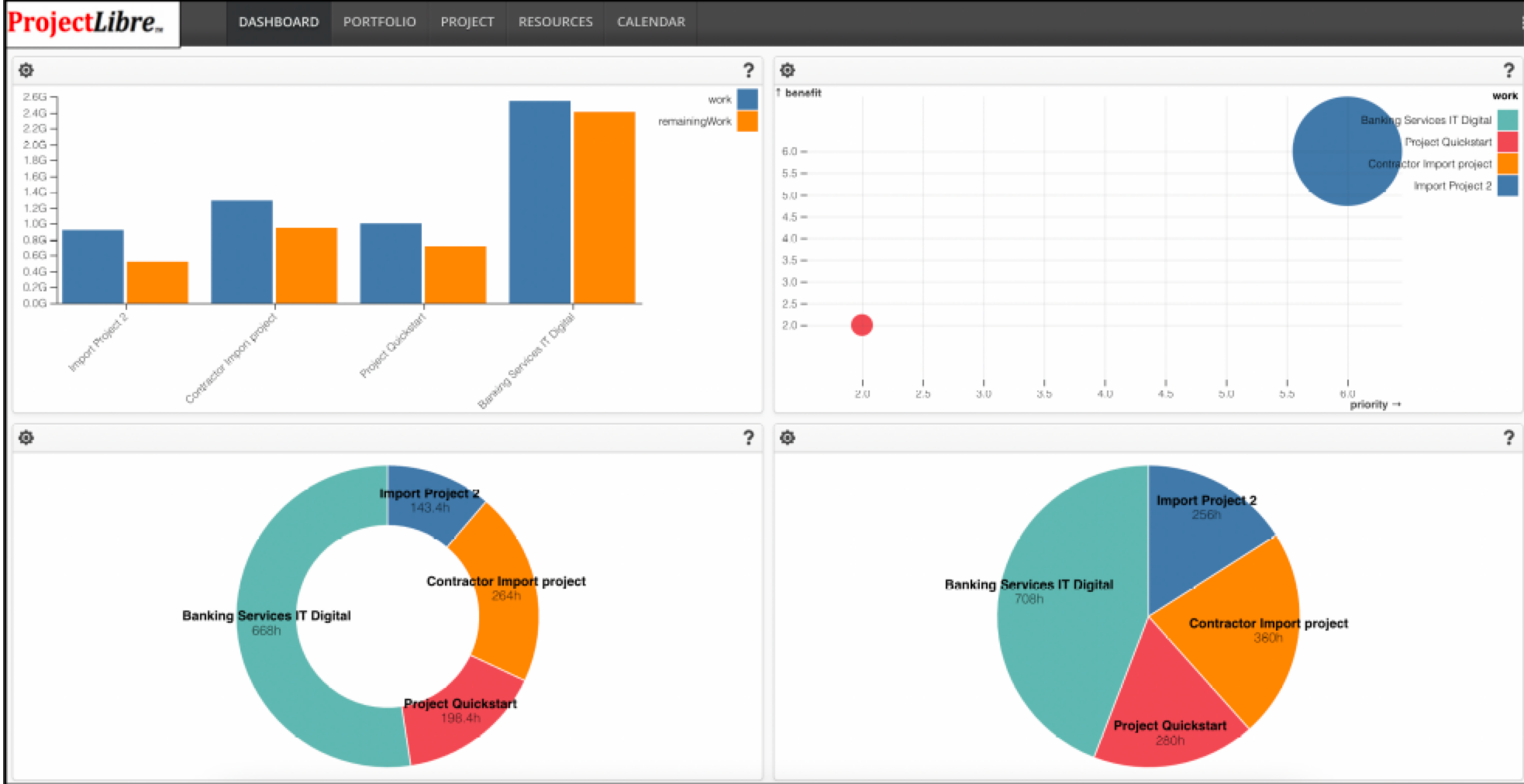Go to the Calendar tab
Screen dimensions: 1524x784
(x=650, y=22)
